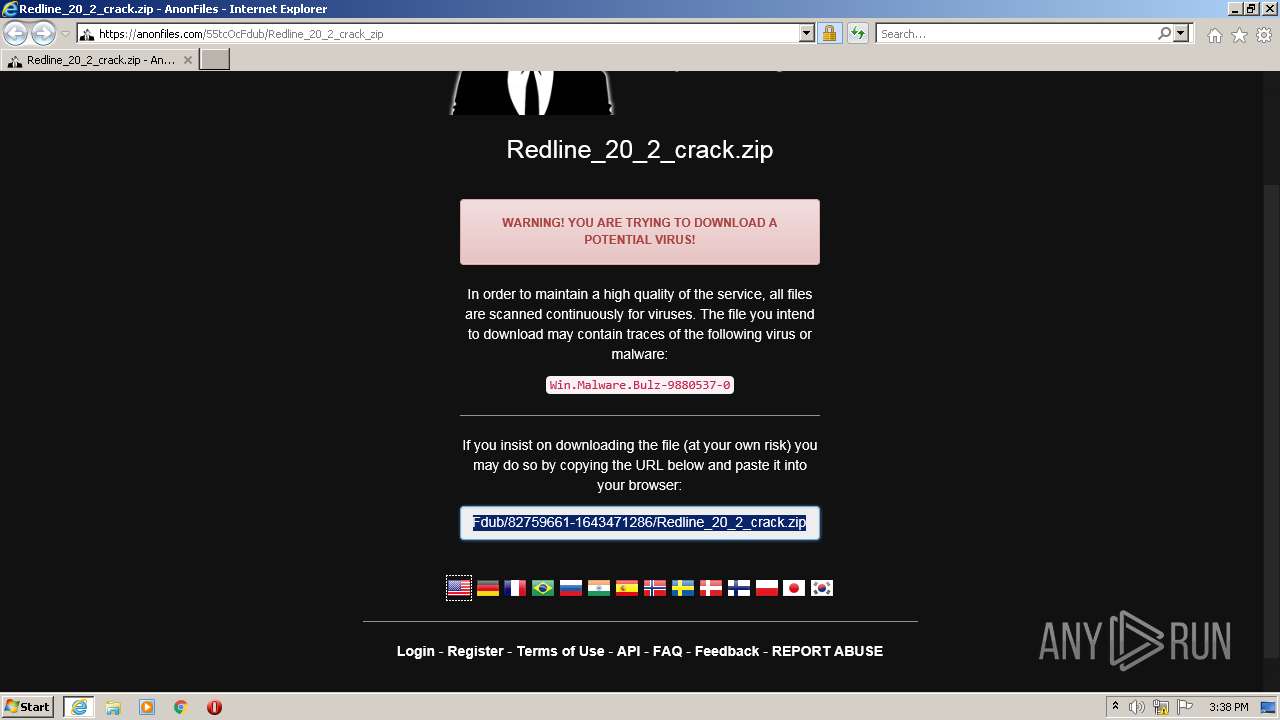Viewport: 1280px width, 720px height.
Task: Click the REPORT ABUSE link
Action: pos(827,651)
